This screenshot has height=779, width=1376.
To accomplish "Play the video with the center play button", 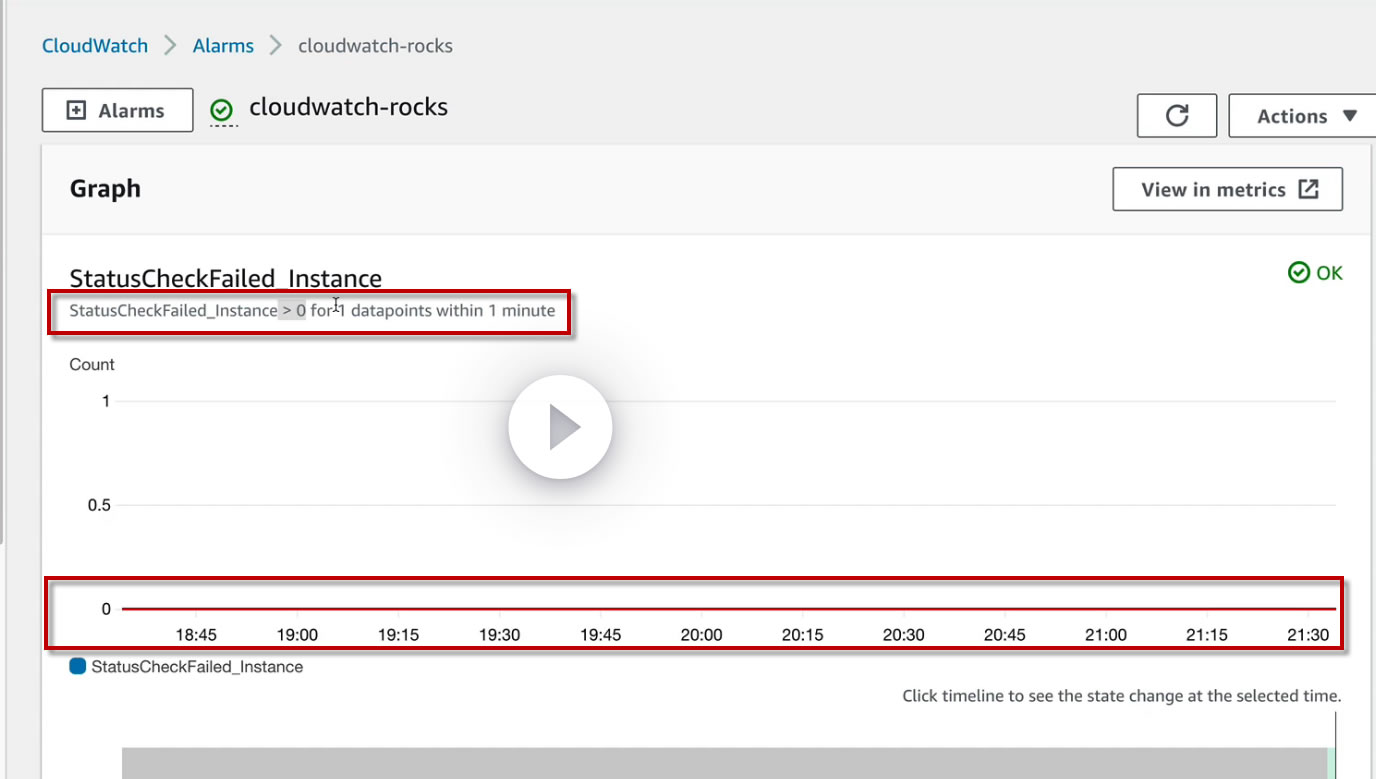I will (560, 427).
